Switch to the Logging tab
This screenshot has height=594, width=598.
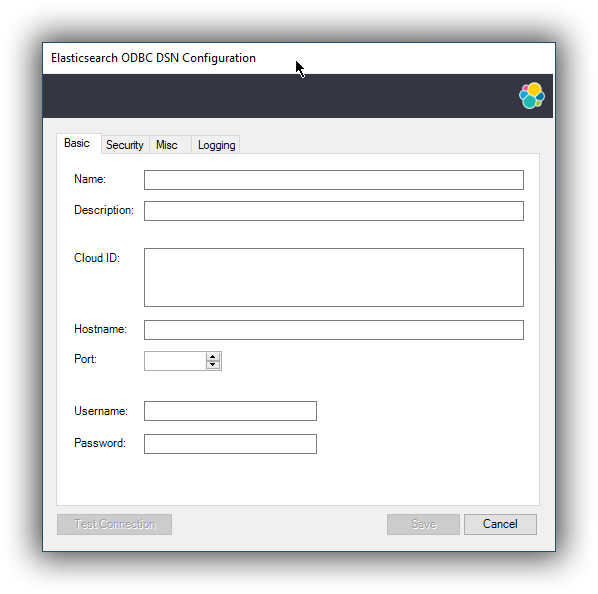click(215, 145)
